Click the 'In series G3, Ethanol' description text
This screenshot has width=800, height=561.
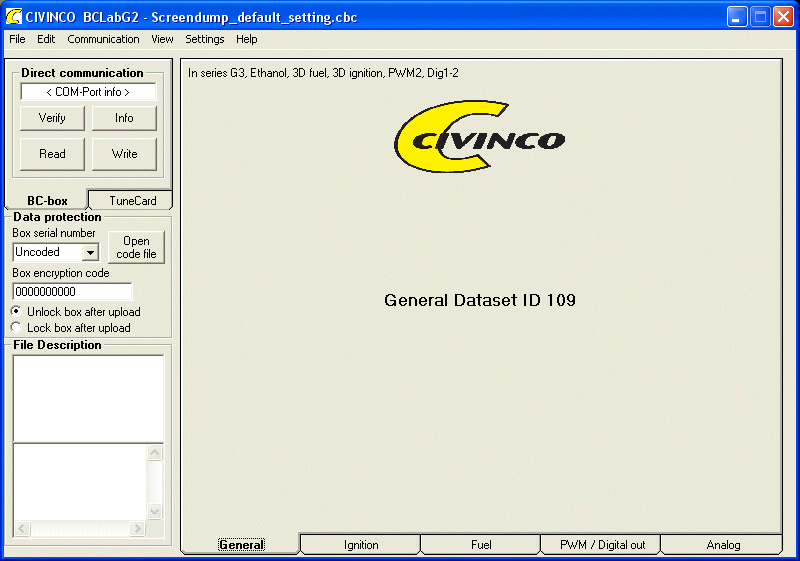coord(323,73)
